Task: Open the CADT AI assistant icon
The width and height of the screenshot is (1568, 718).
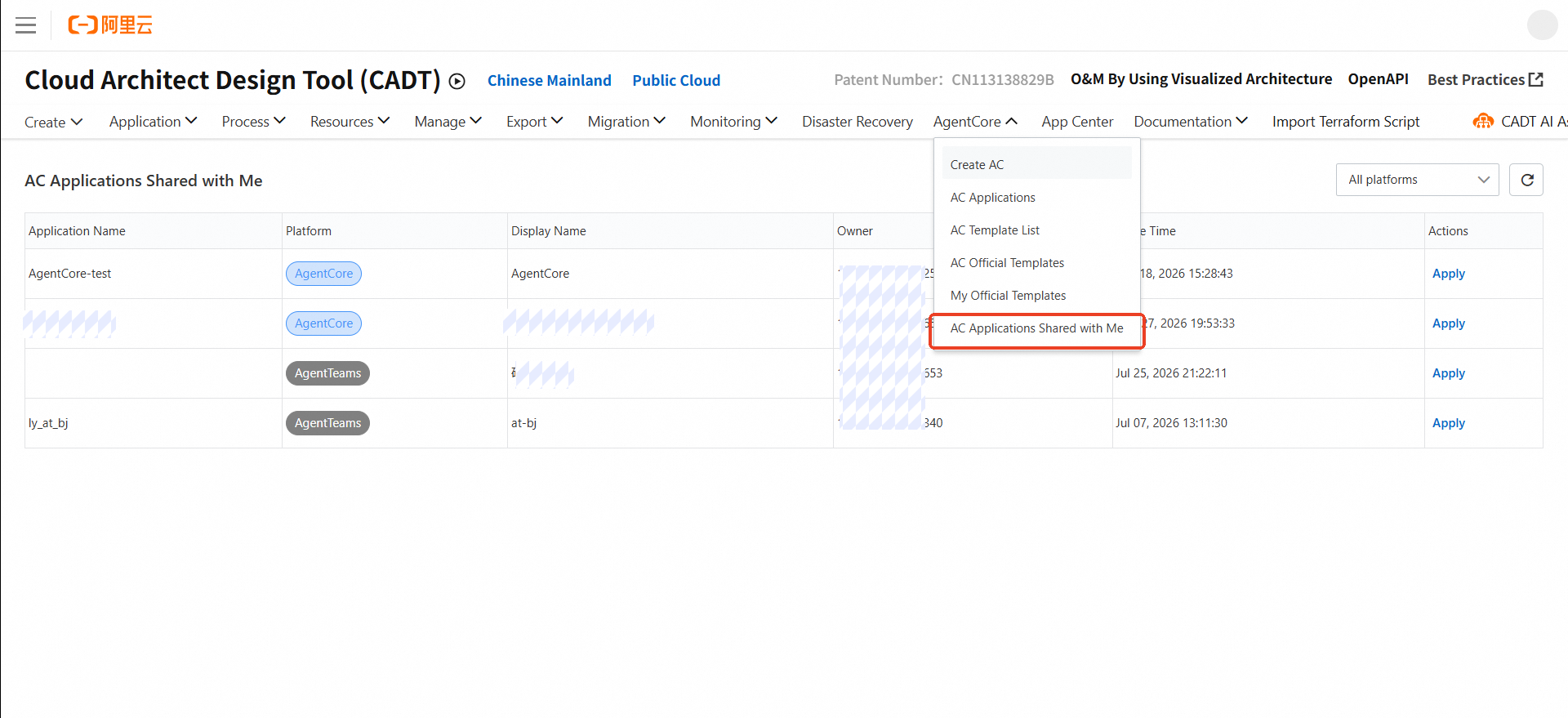Action: (1483, 121)
